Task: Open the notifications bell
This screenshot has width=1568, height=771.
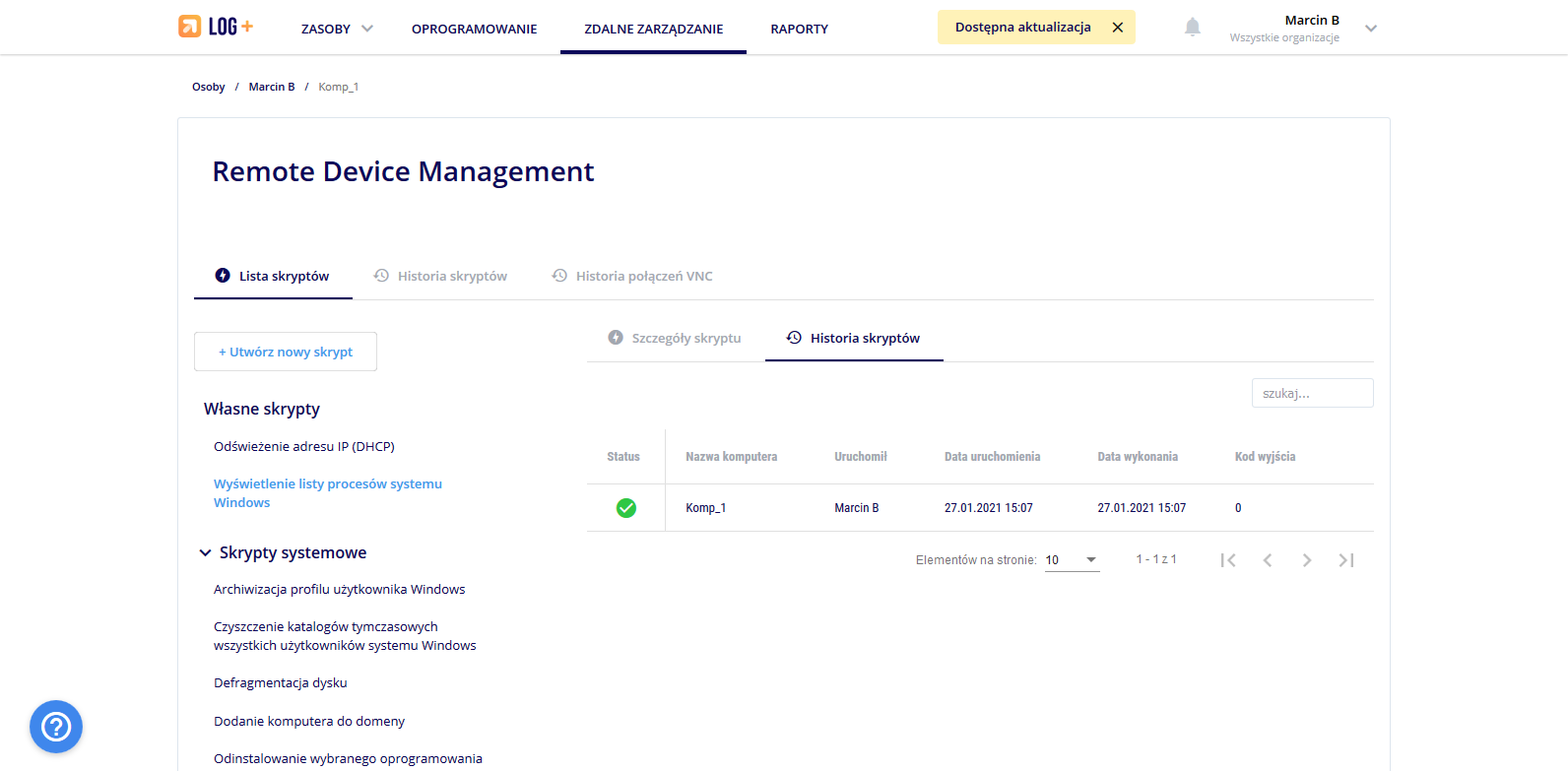Action: pos(1192,28)
